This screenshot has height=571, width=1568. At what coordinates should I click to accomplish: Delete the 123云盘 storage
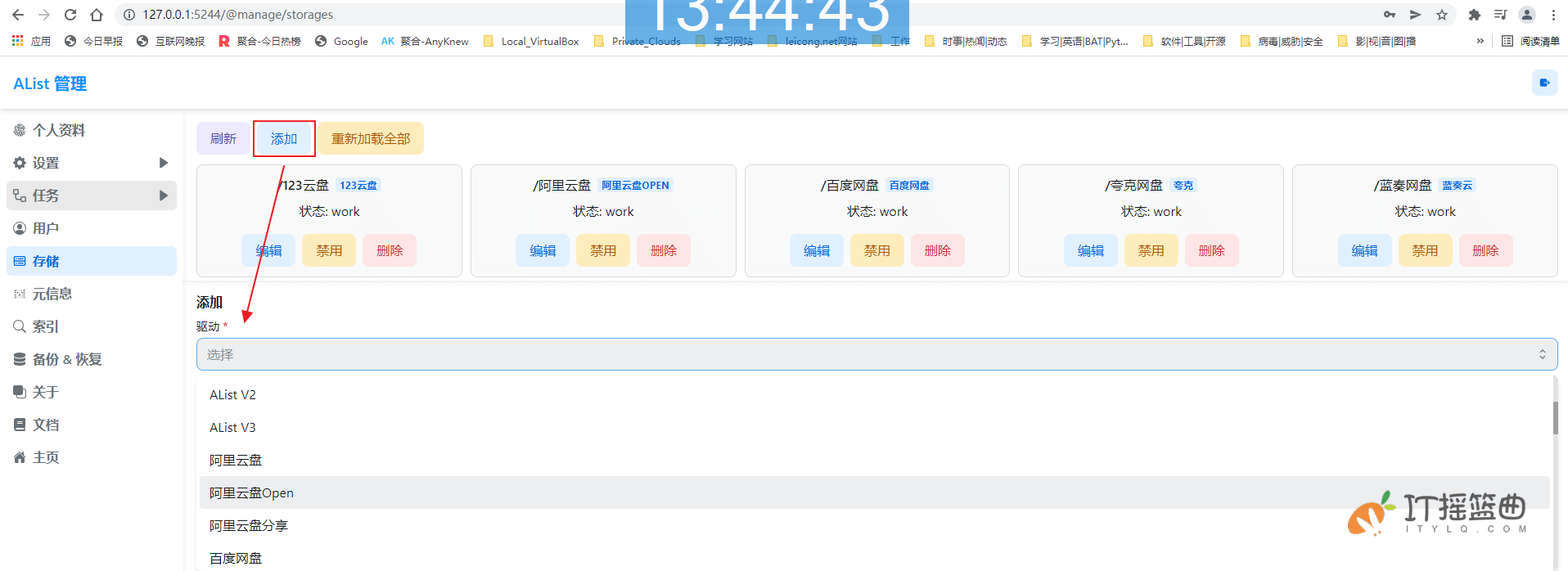390,250
